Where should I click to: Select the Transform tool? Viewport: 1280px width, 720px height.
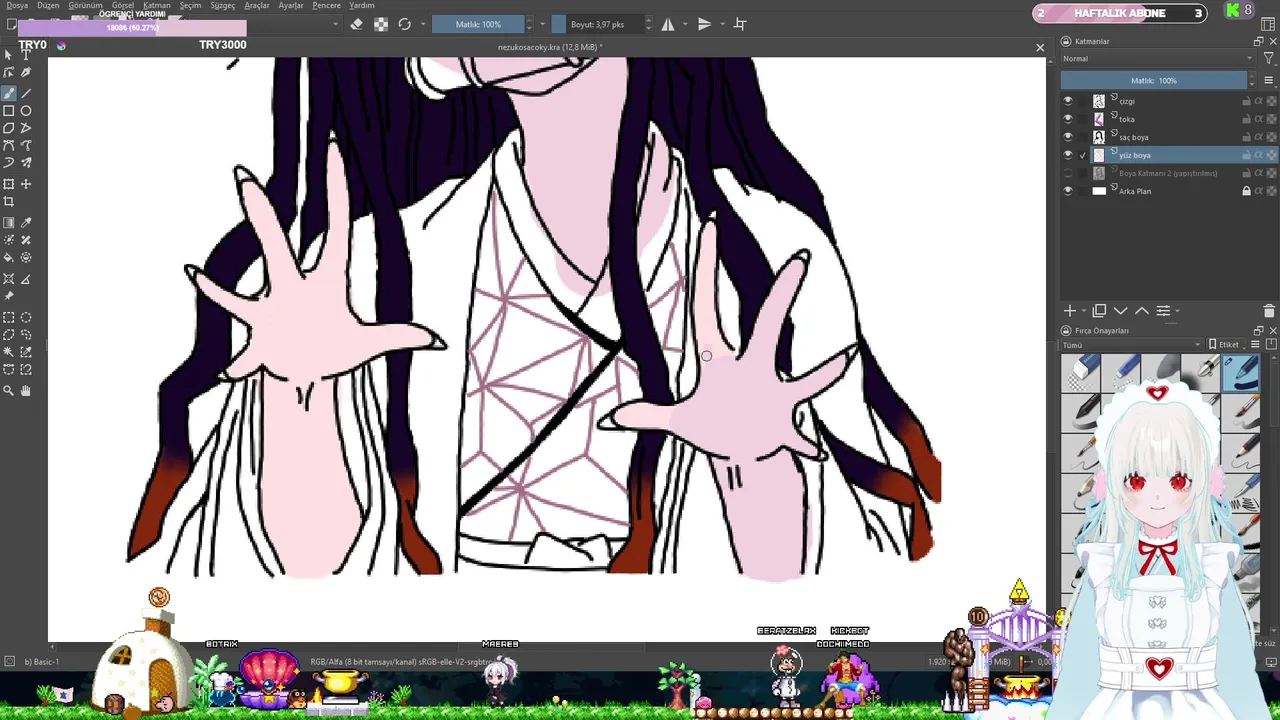pos(9,184)
